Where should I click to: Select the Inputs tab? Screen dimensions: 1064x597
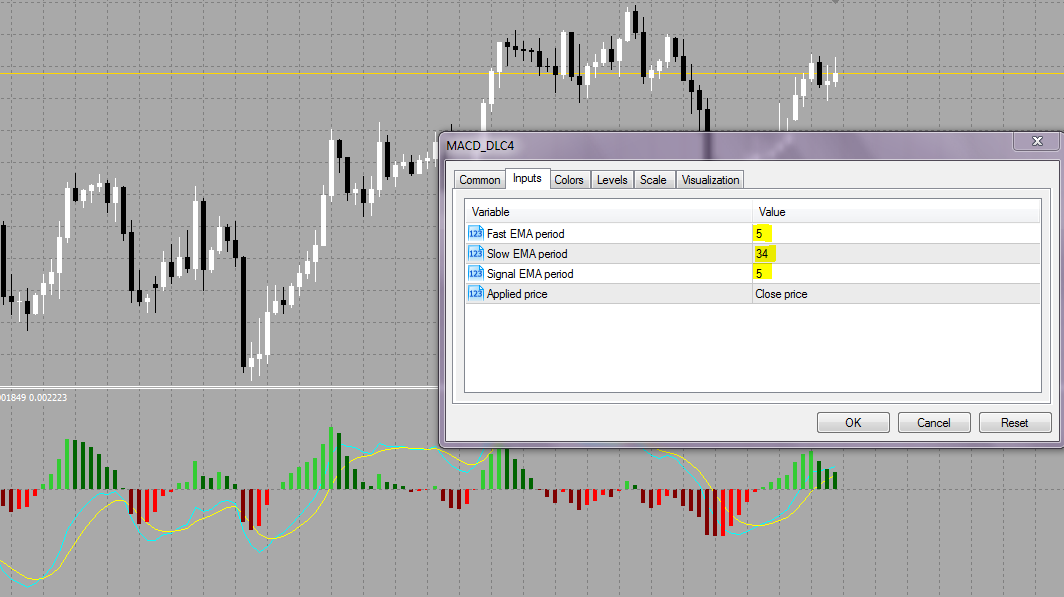[x=528, y=179]
